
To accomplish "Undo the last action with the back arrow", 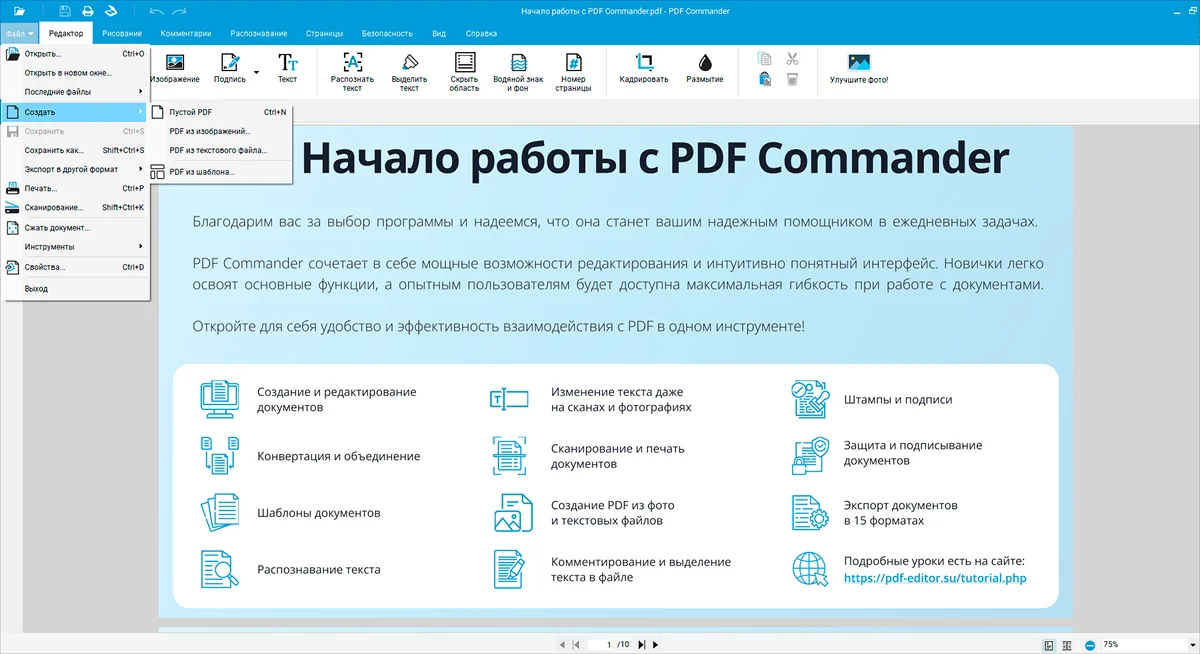I will 156,11.
